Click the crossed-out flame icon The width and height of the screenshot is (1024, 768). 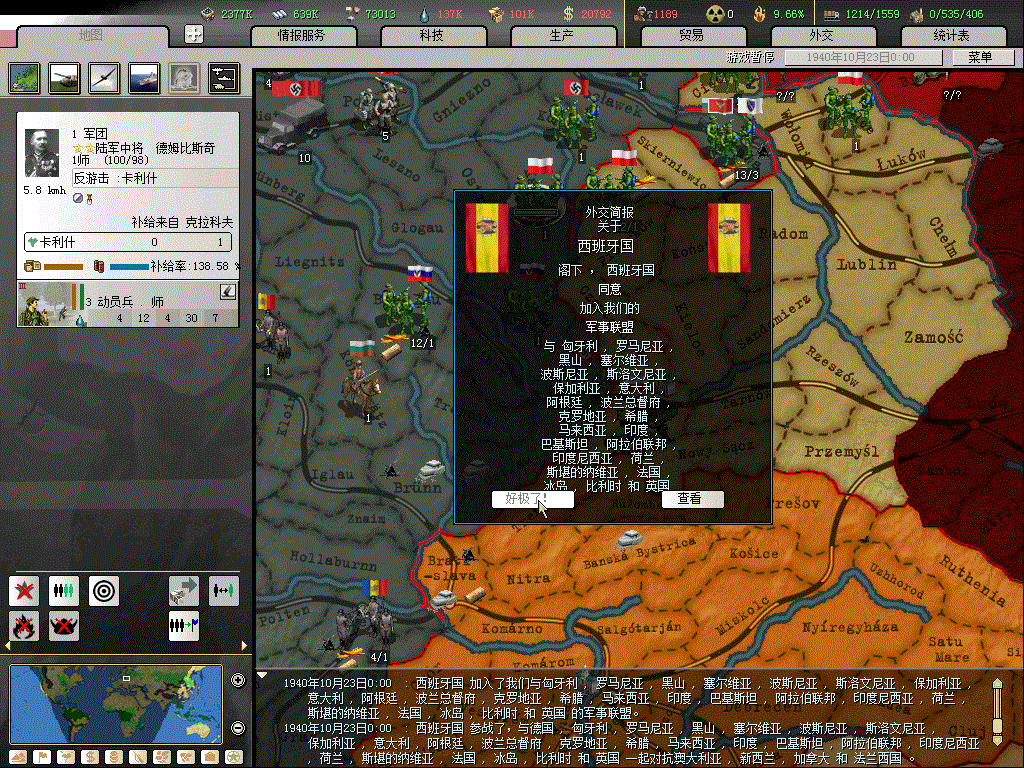[x=24, y=626]
